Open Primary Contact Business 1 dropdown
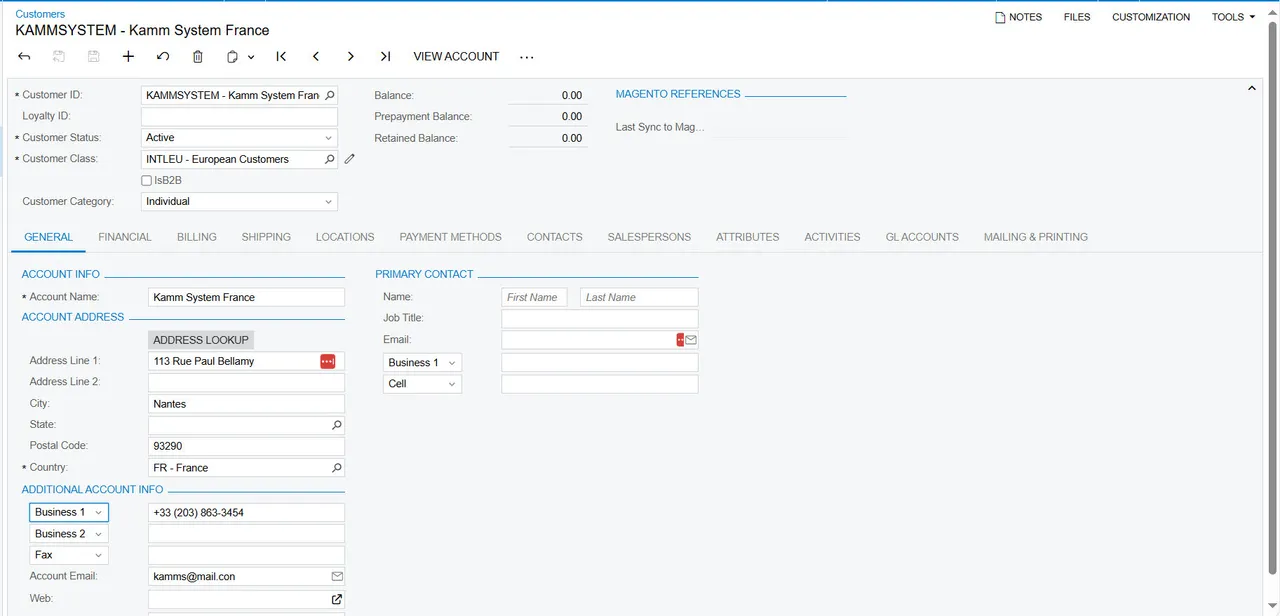 coord(423,362)
